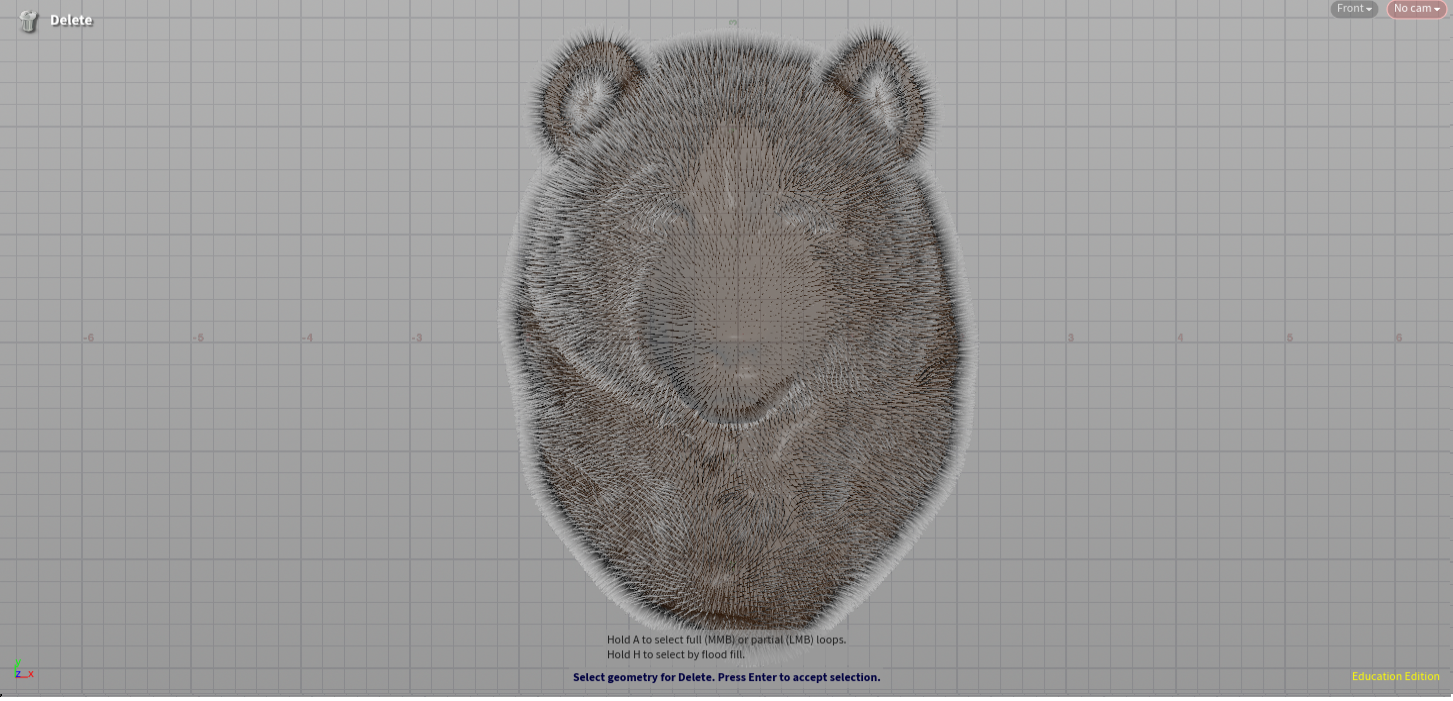Click the grid axis label -3

point(417,339)
